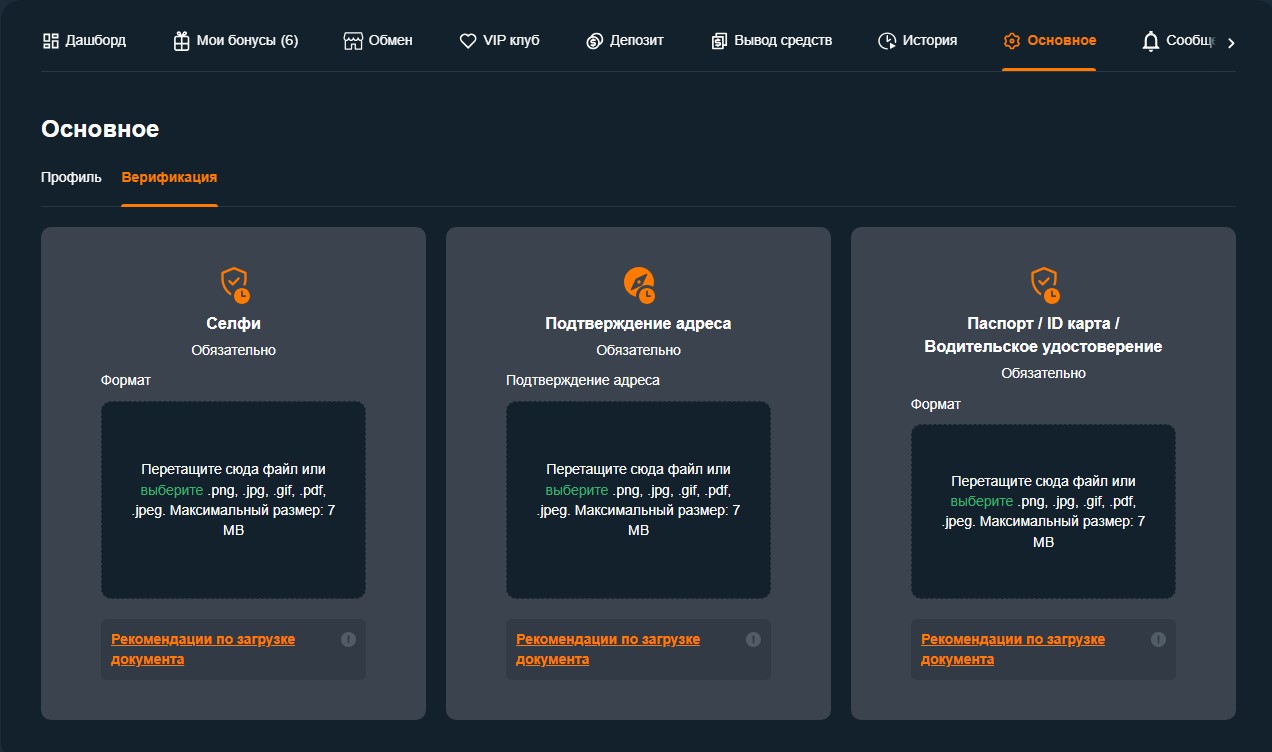Click the shield icon above Селфи
Image resolution: width=1272 pixels, height=752 pixels.
tap(233, 282)
